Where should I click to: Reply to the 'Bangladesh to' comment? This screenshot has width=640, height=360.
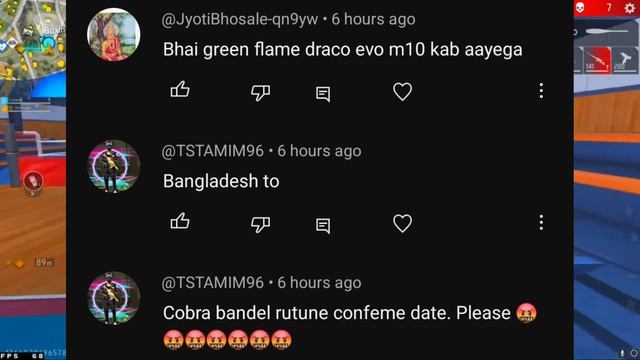(x=323, y=226)
